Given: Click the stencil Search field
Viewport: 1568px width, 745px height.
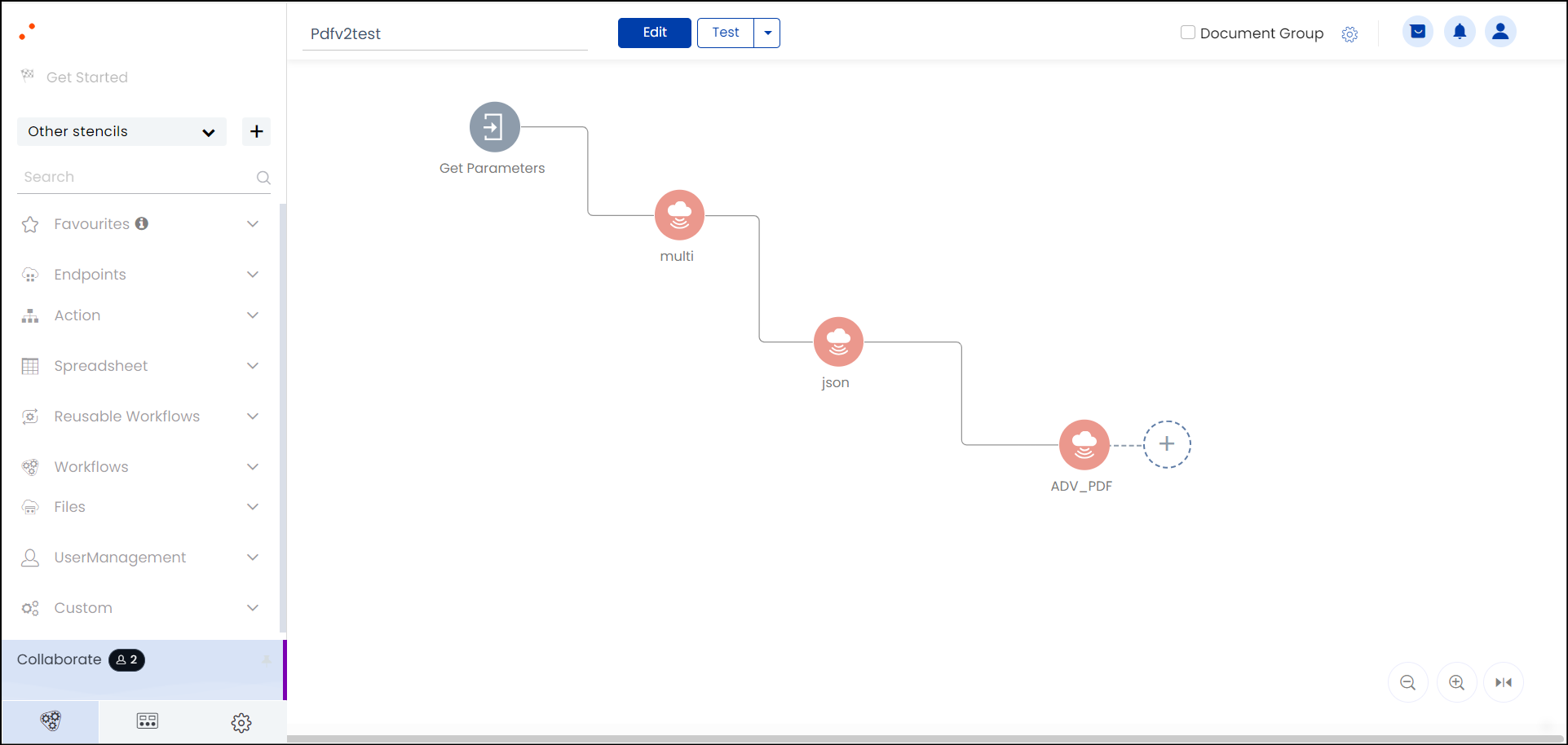Looking at the screenshot, I should click(135, 178).
